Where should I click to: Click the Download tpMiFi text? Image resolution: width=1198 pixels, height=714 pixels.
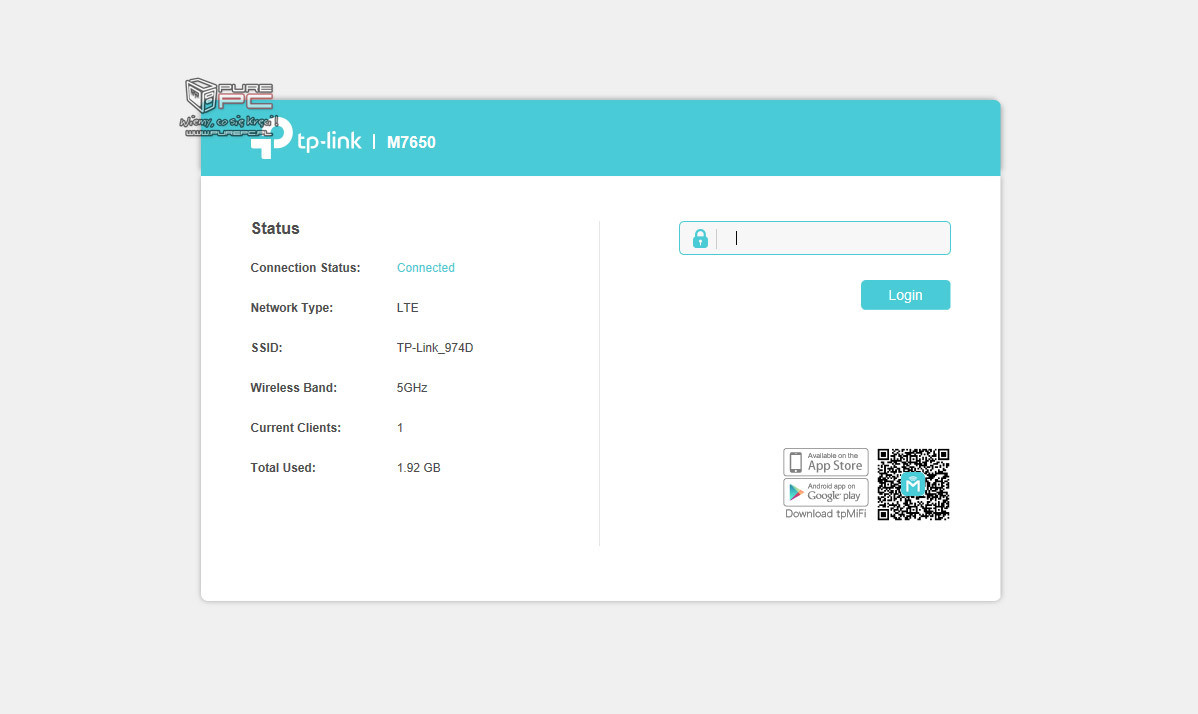[825, 514]
